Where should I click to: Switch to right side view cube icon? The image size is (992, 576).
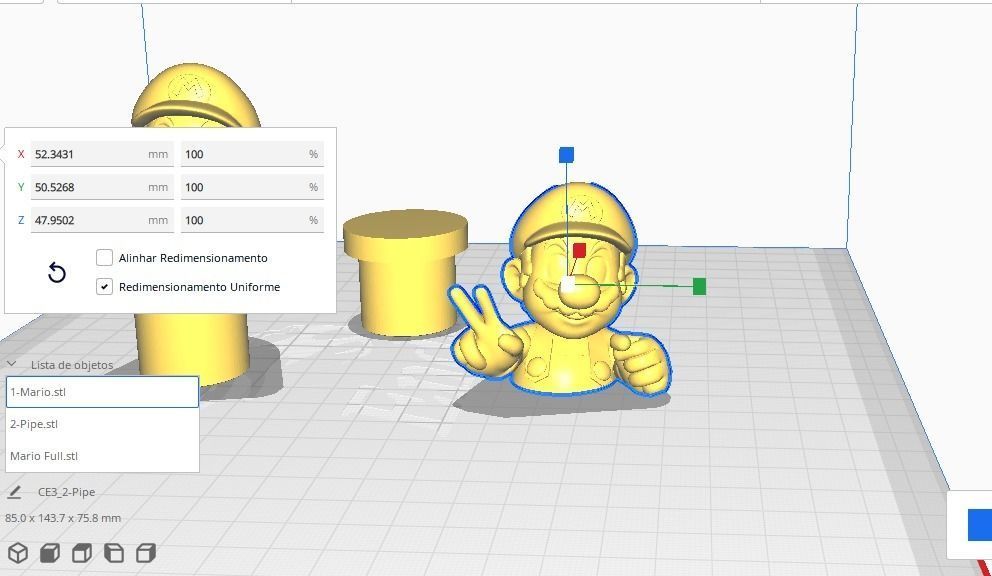[146, 553]
